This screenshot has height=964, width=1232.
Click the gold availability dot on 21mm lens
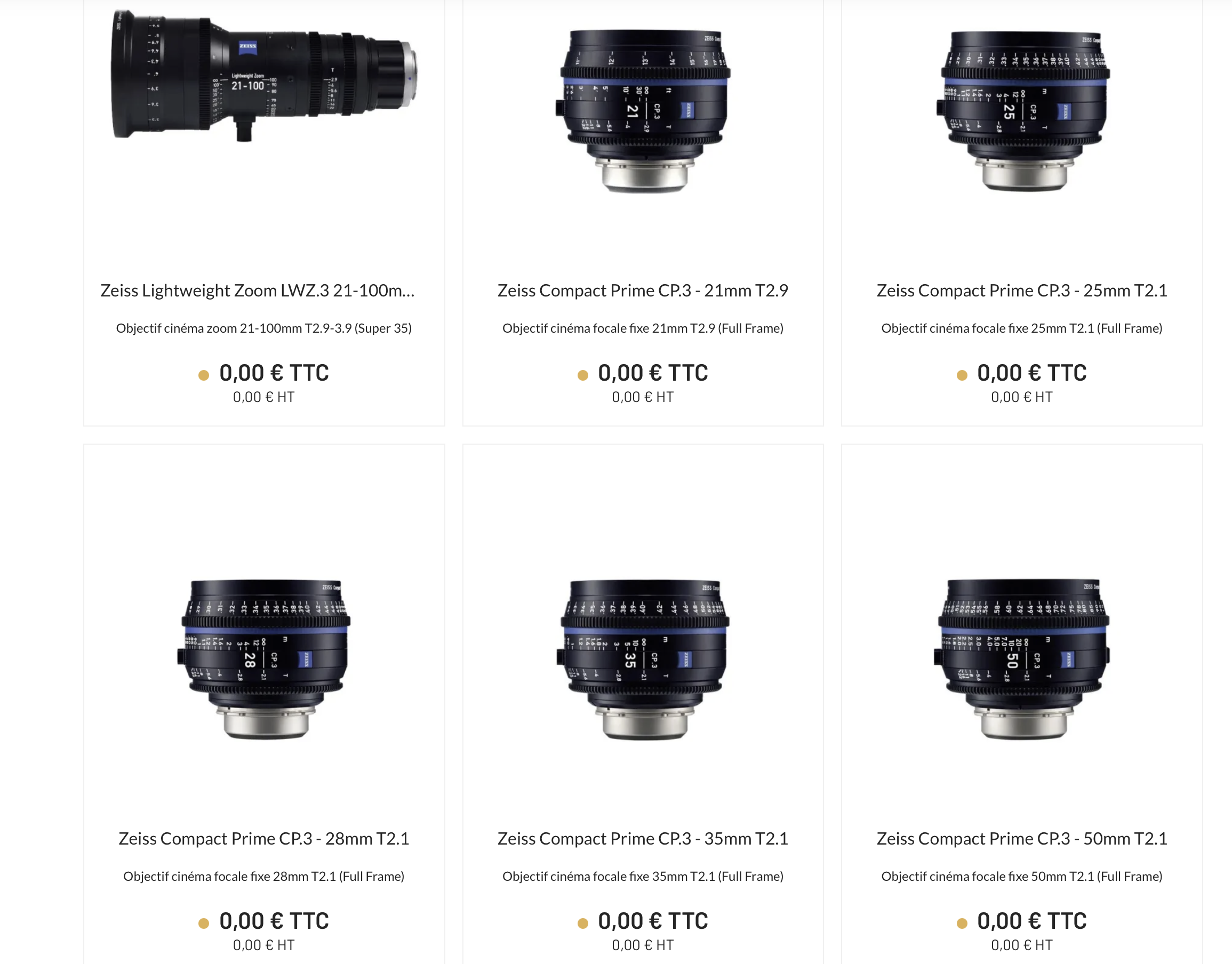pos(583,375)
